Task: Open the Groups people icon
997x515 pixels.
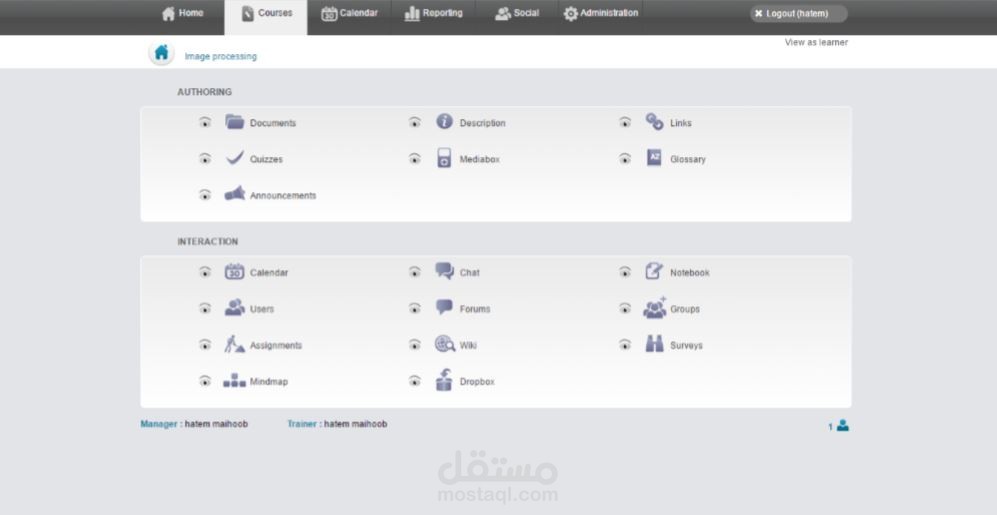Action: click(654, 308)
